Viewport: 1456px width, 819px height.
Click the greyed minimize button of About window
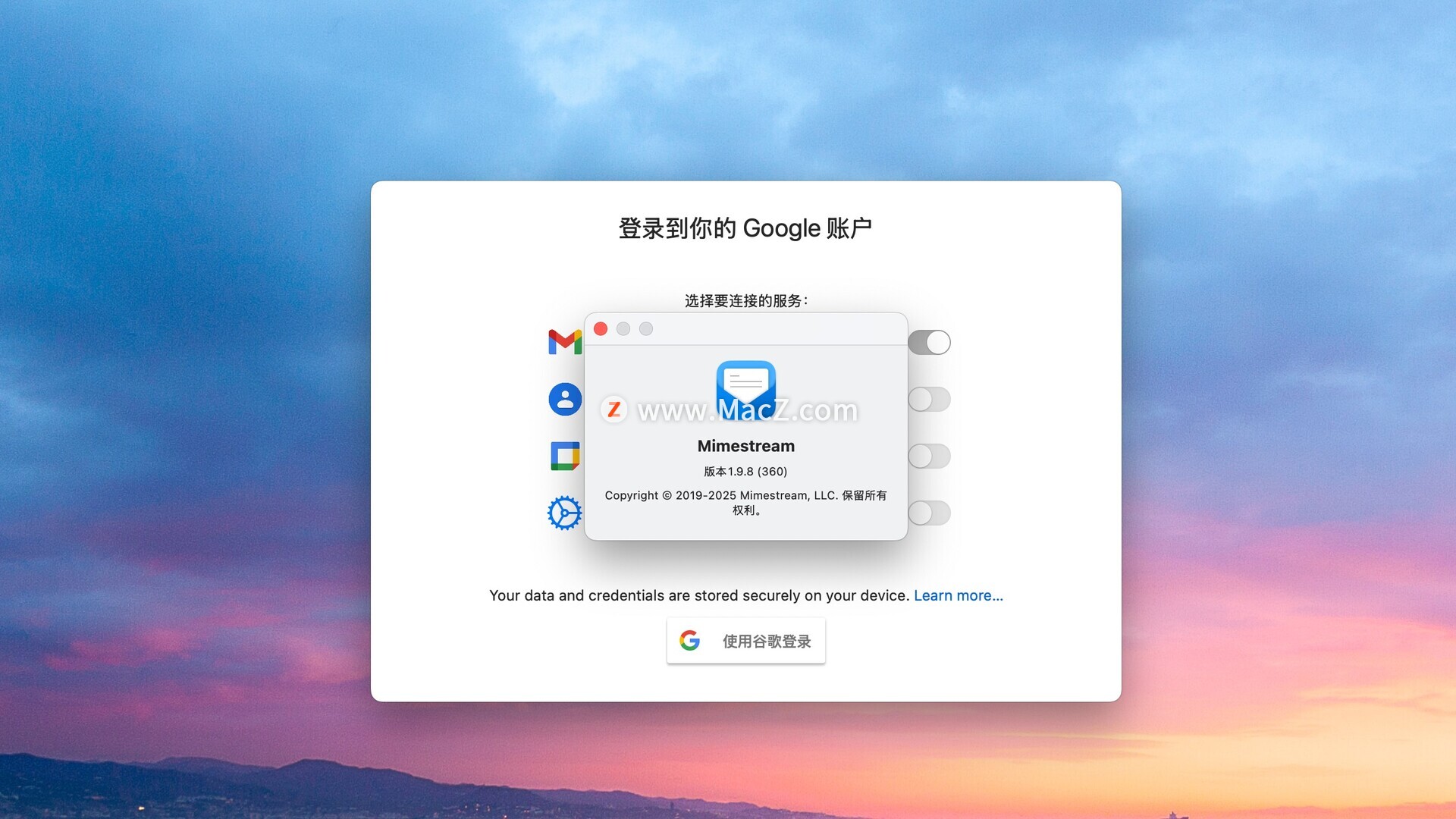(623, 328)
